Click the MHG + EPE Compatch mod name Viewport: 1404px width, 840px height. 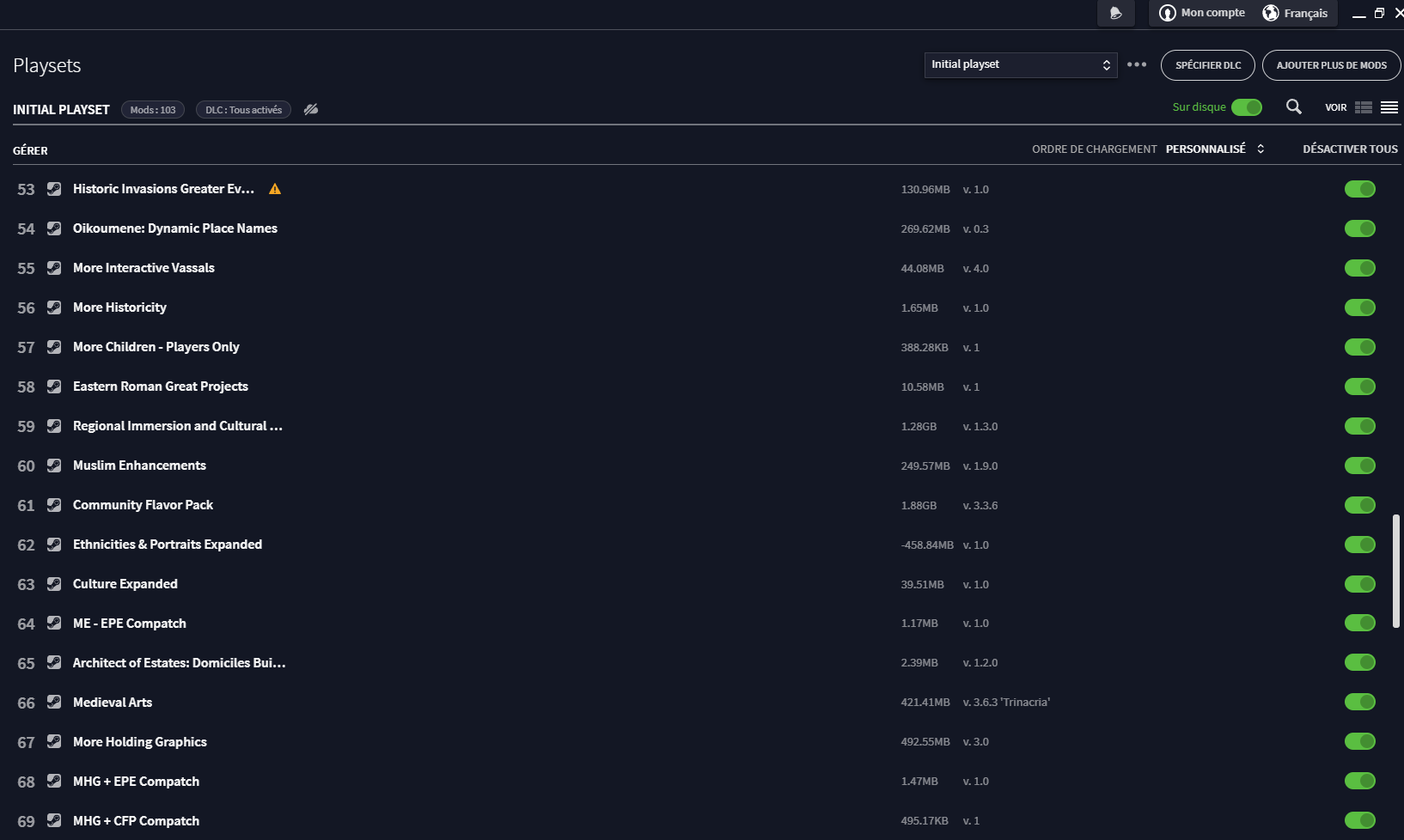click(136, 781)
